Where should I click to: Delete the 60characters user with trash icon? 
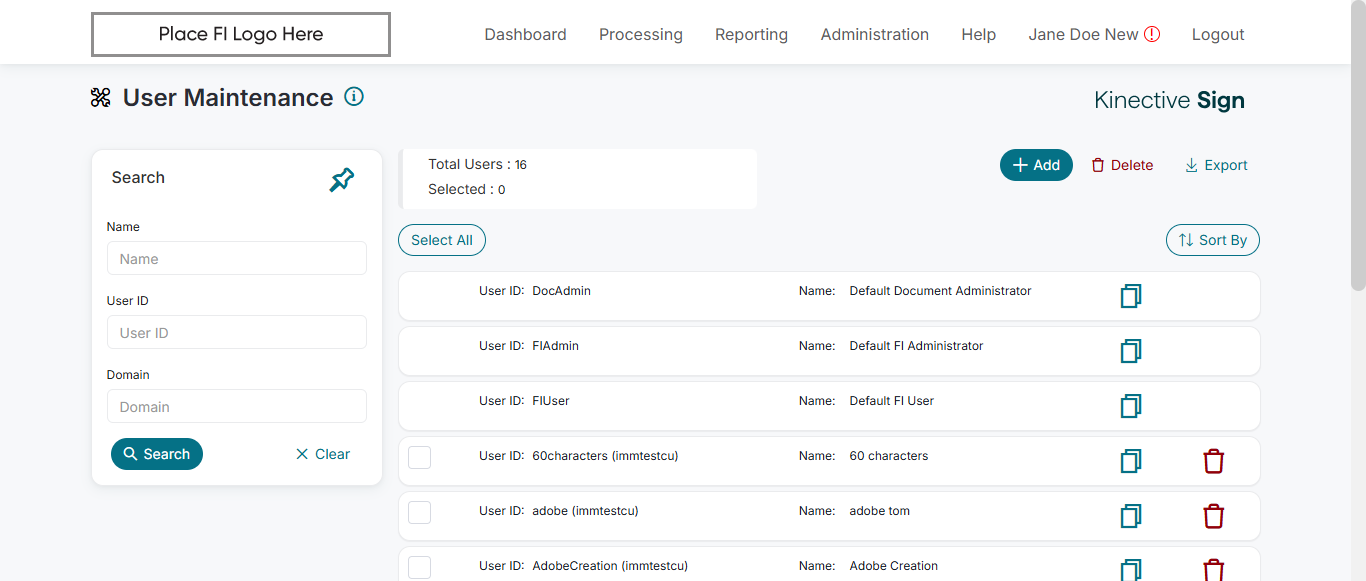click(x=1213, y=461)
